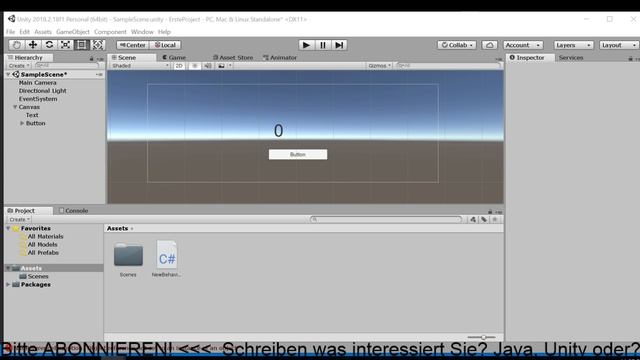Lock the Project panel
Image resolution: width=640 pixels, height=360 pixels.
point(490,211)
